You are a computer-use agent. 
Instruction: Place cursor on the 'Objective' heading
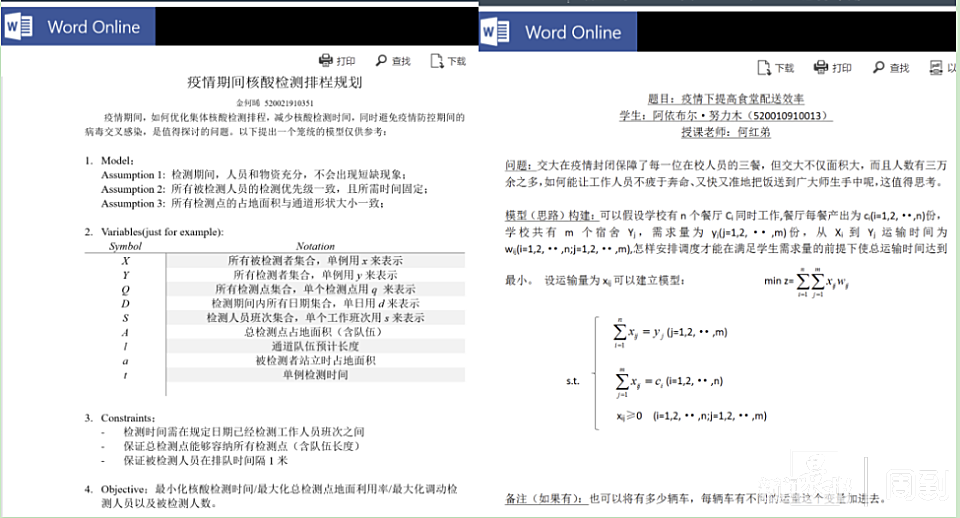pos(125,488)
